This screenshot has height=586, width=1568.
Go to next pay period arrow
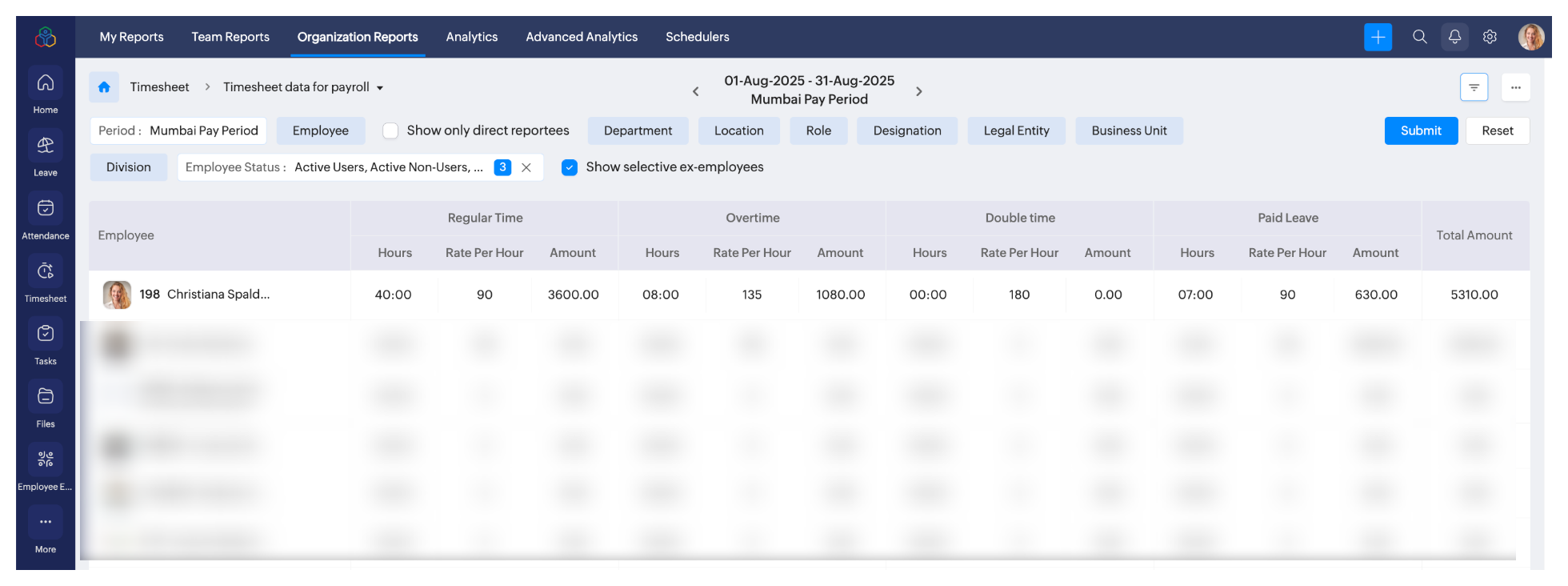click(x=919, y=91)
